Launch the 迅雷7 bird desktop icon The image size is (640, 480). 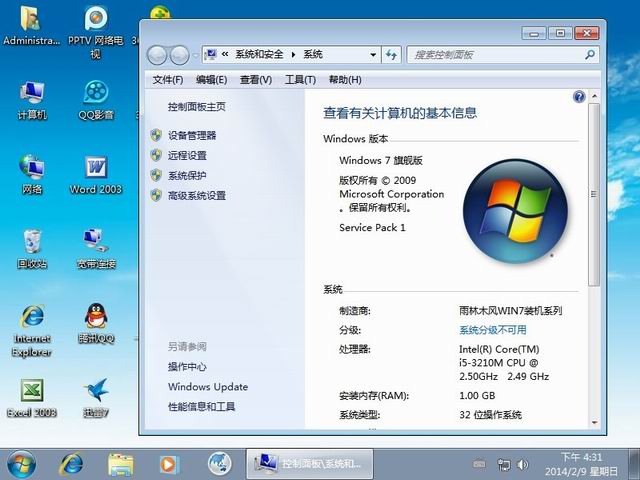pyautogui.click(x=96, y=398)
